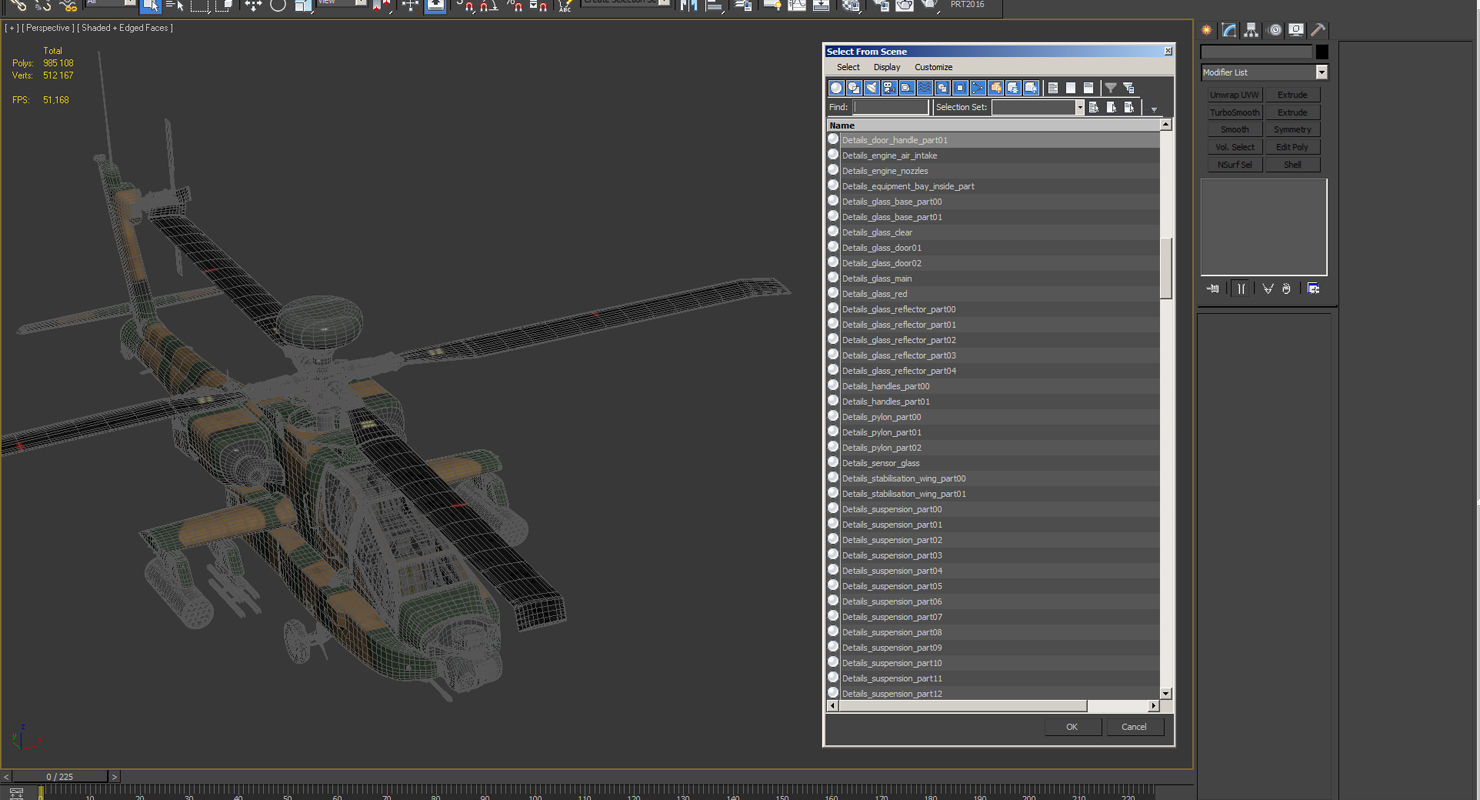Screen dimensions: 1480x800
Task: Click first selection set icon after dropdown
Action: pos(1094,107)
